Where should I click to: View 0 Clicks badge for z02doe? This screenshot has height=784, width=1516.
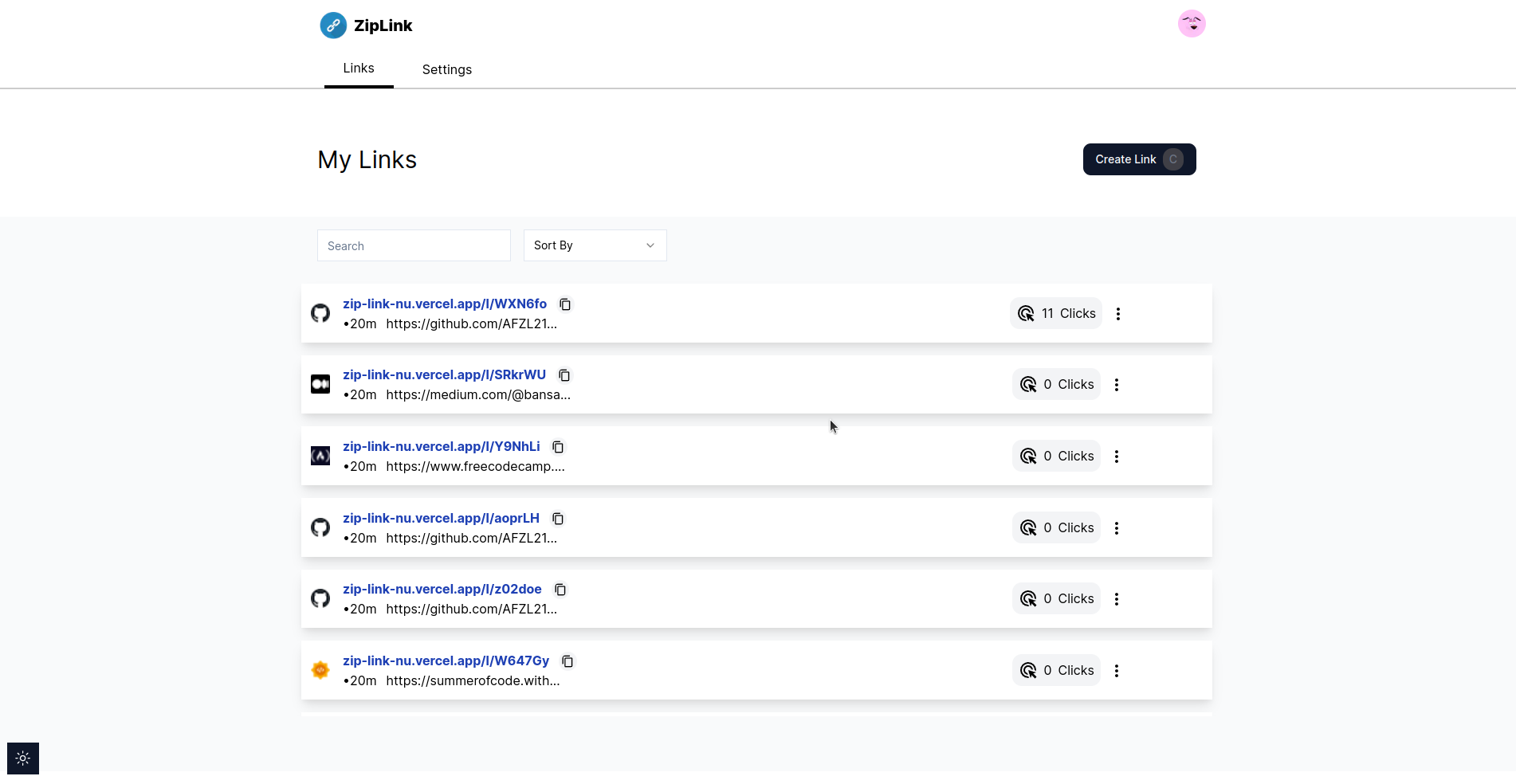pyautogui.click(x=1056, y=598)
